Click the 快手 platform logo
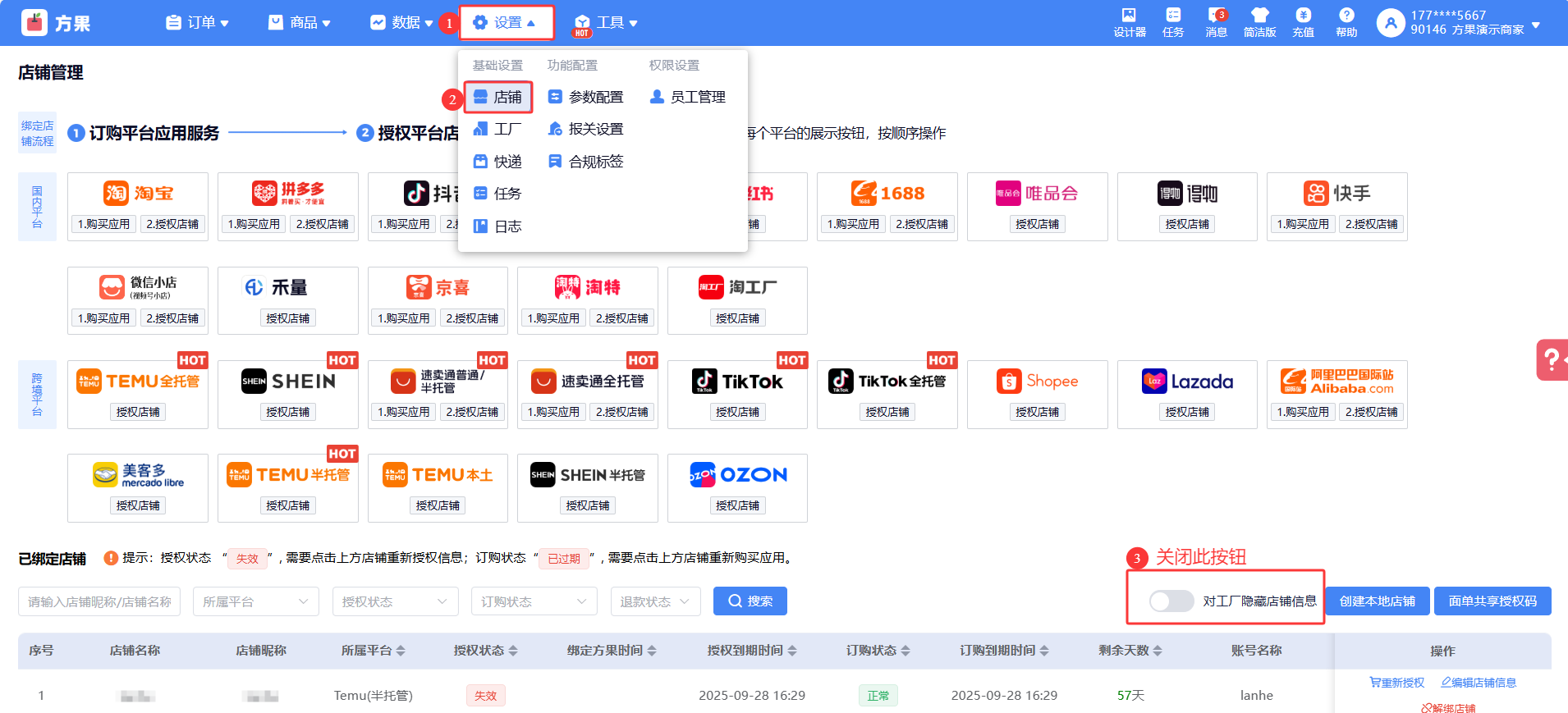The height and width of the screenshot is (713, 1568). pyautogui.click(x=1336, y=194)
